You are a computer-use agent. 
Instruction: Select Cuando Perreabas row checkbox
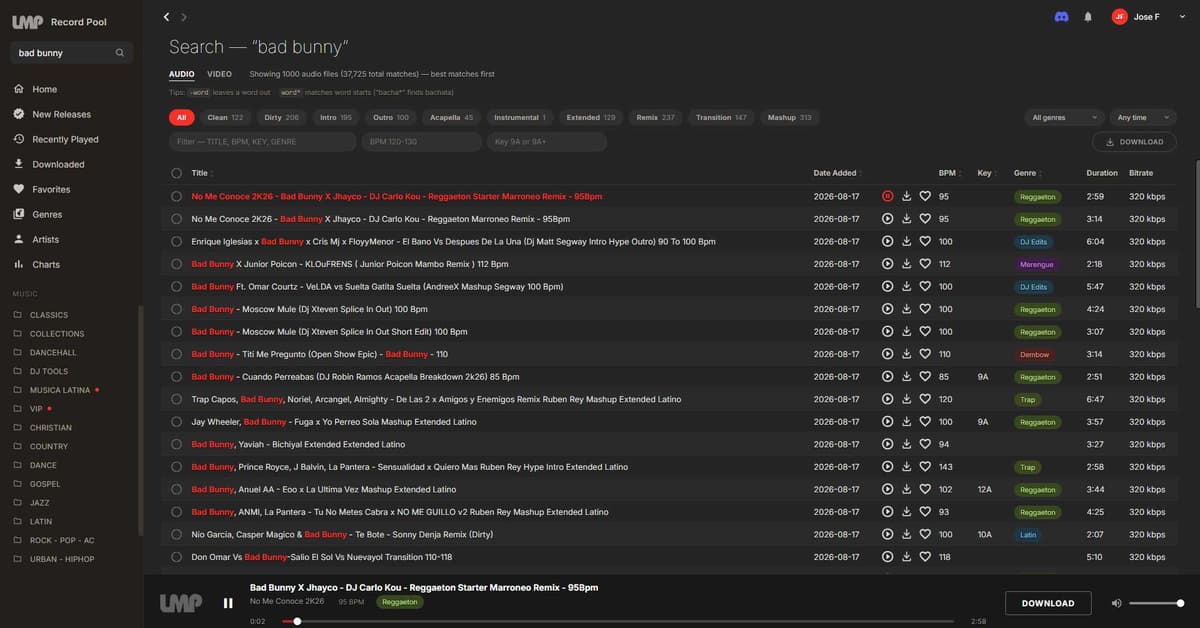pos(177,377)
